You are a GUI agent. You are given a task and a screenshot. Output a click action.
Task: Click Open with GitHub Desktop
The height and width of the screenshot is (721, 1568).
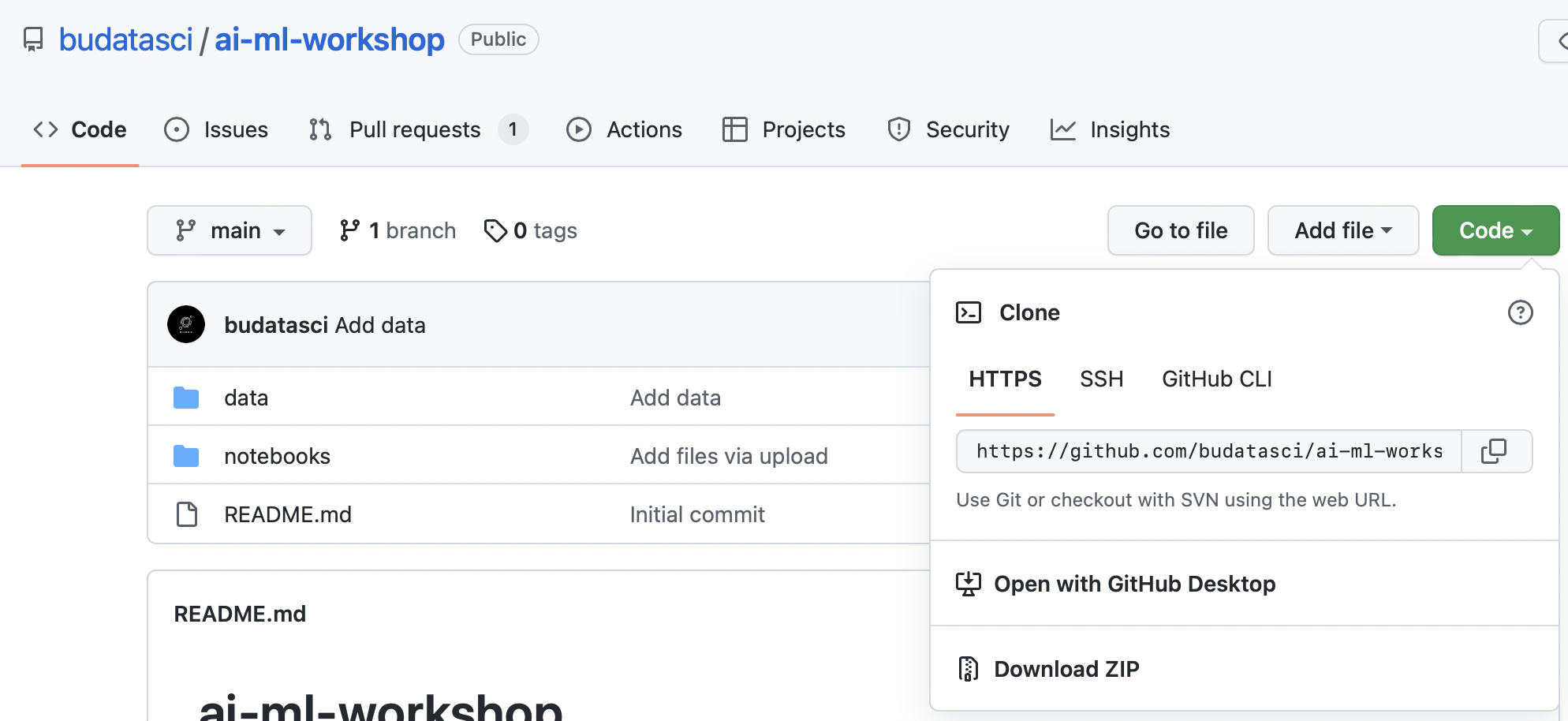coord(1135,584)
